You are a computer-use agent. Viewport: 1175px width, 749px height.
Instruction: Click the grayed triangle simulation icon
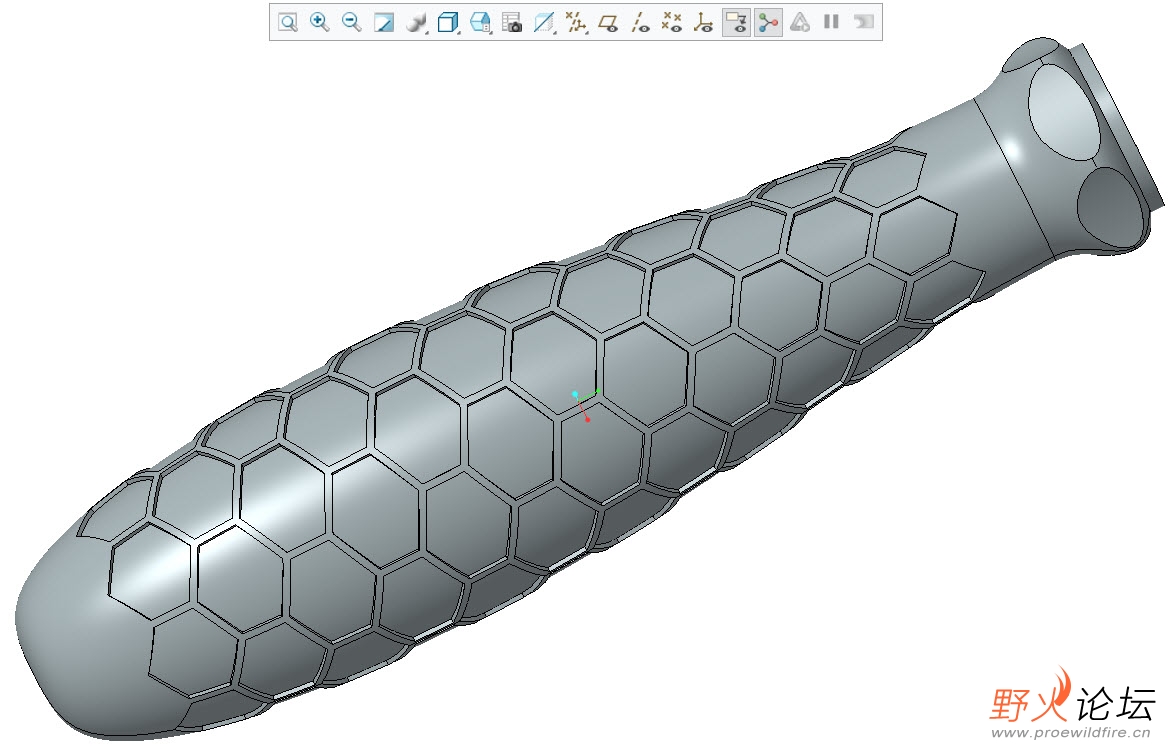[800, 22]
